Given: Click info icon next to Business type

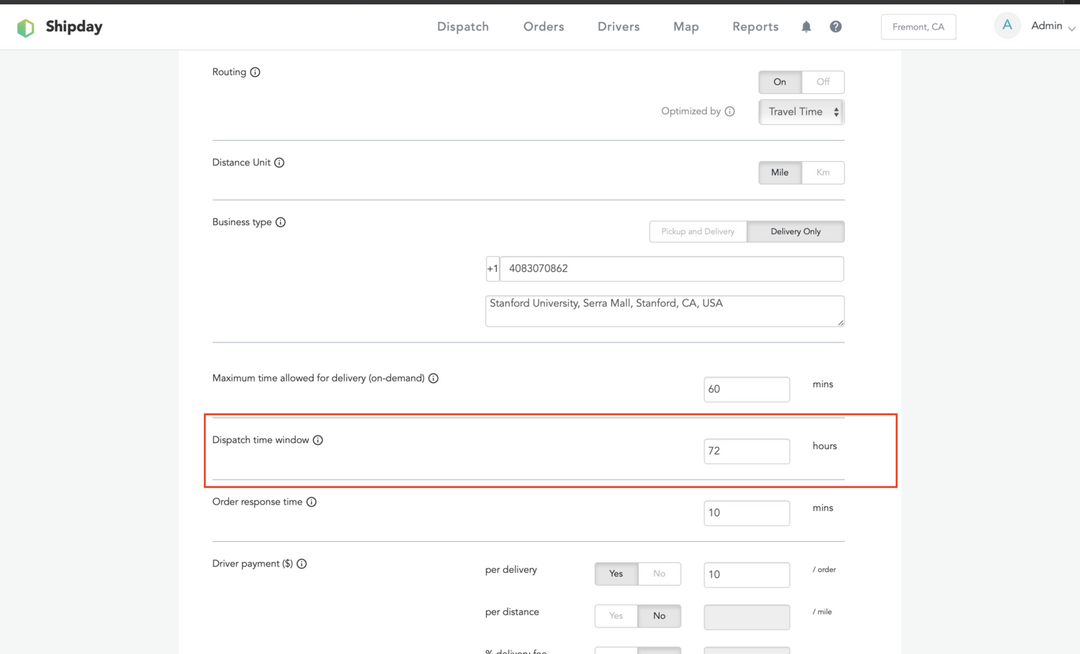Looking at the screenshot, I should coord(281,223).
